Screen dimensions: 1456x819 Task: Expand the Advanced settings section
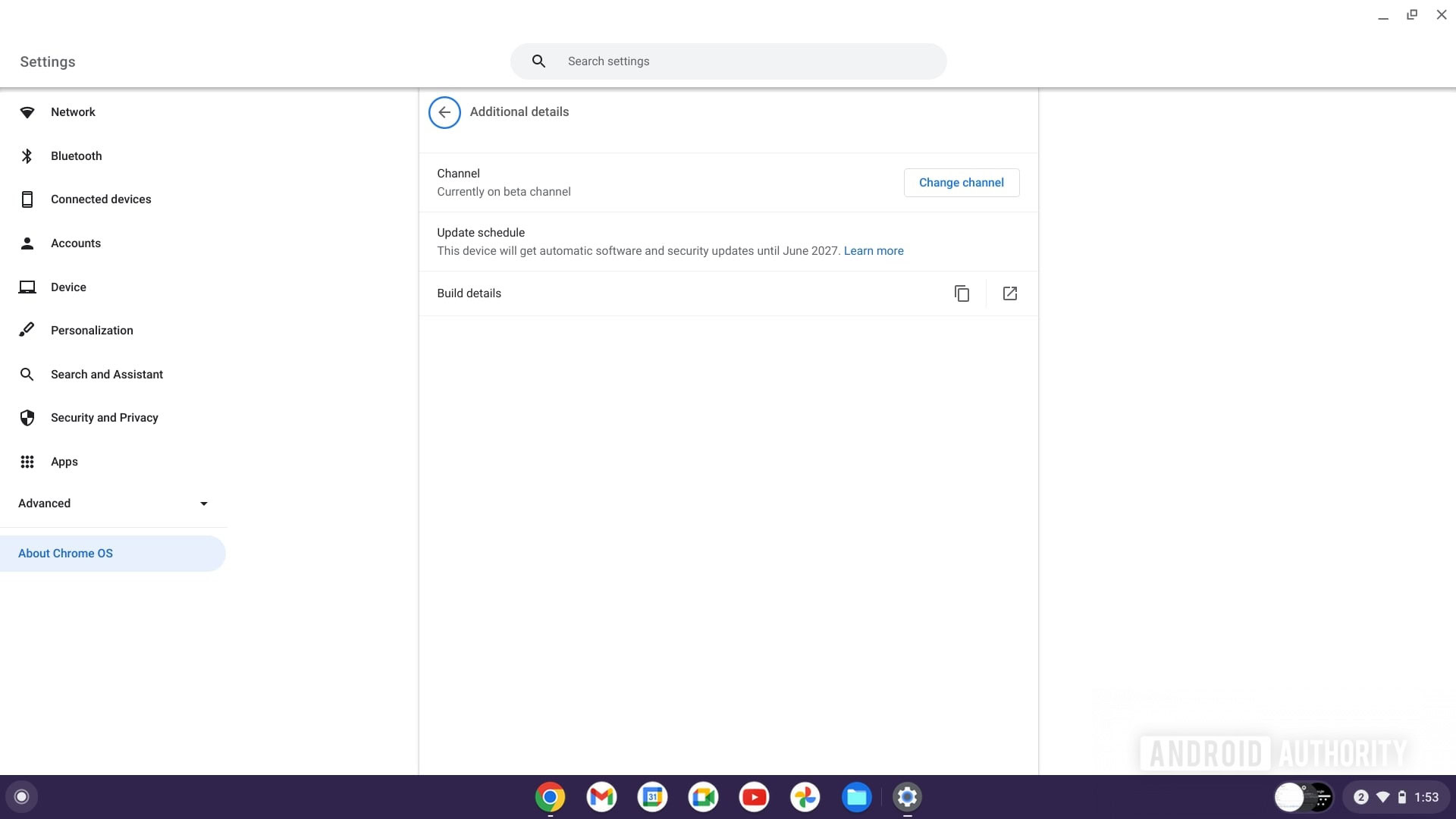pos(45,504)
